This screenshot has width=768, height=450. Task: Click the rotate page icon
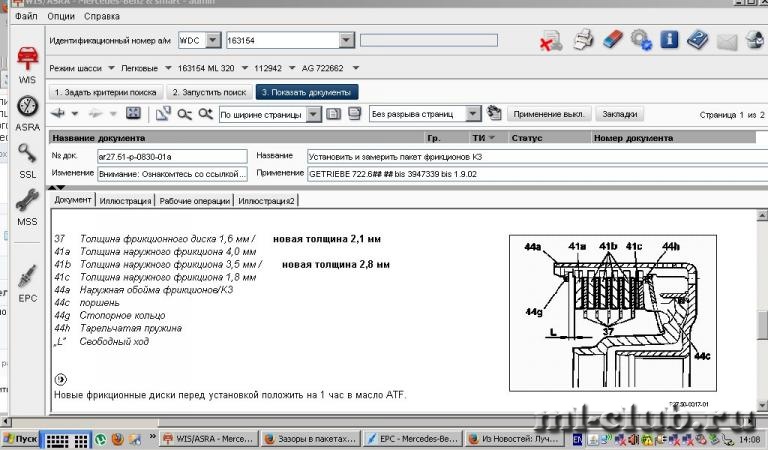click(x=163, y=114)
